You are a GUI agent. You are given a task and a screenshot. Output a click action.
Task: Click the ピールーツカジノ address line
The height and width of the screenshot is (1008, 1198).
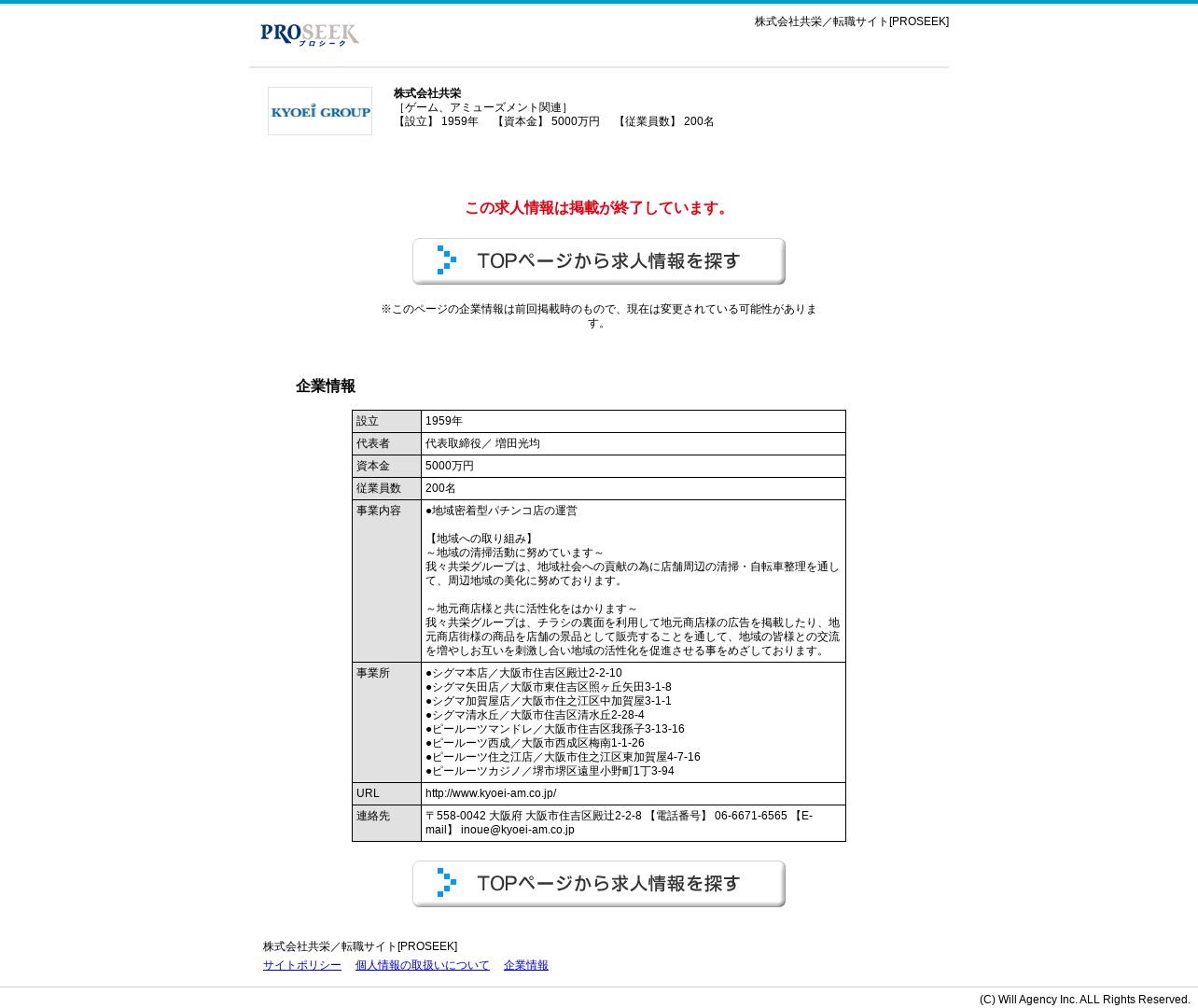coord(550,772)
